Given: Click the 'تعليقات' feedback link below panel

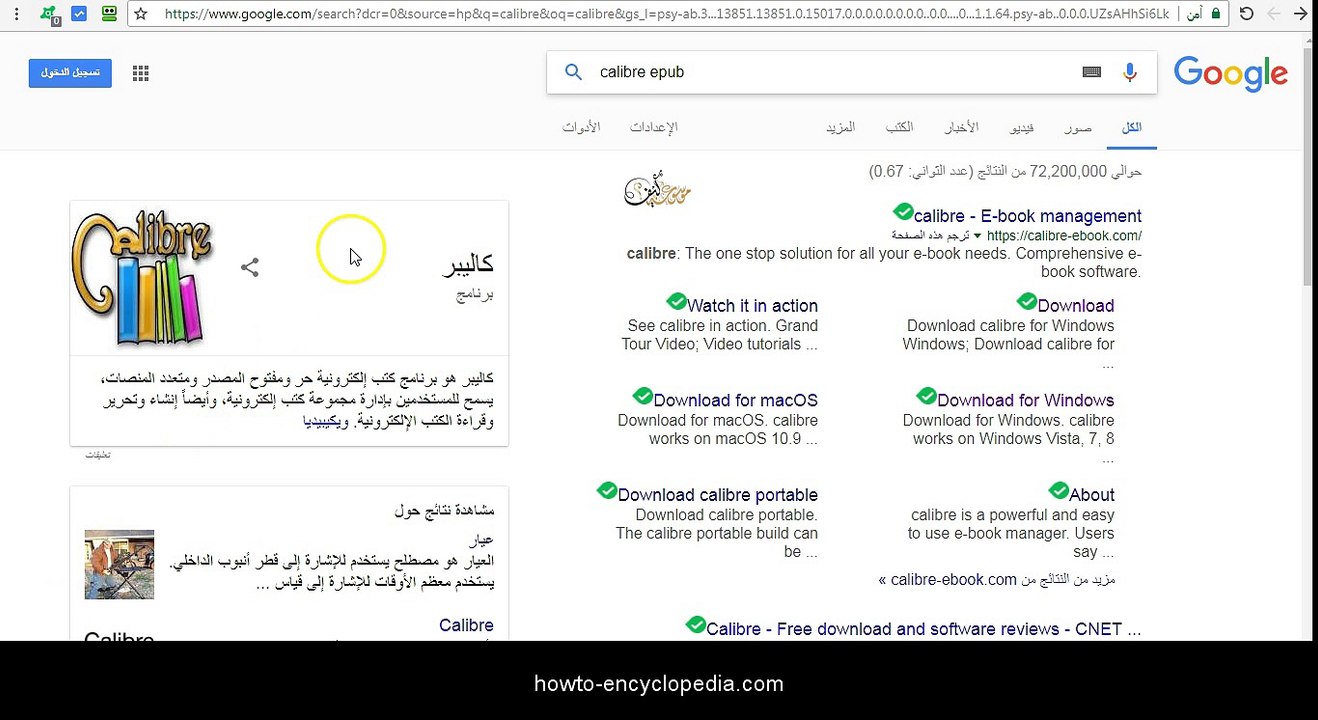Looking at the screenshot, I should click(x=97, y=455).
